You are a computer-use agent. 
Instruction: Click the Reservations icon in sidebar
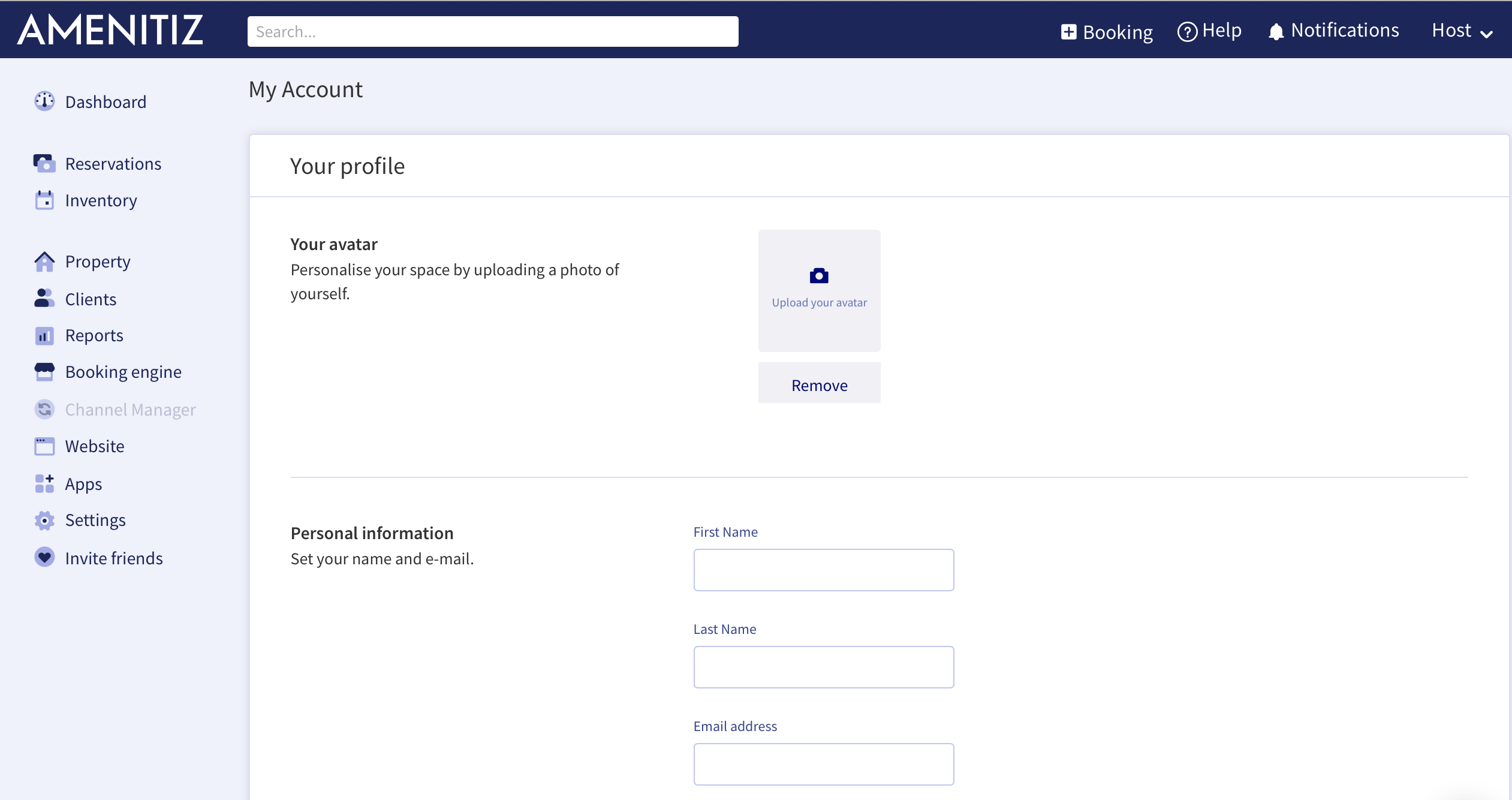click(x=44, y=164)
